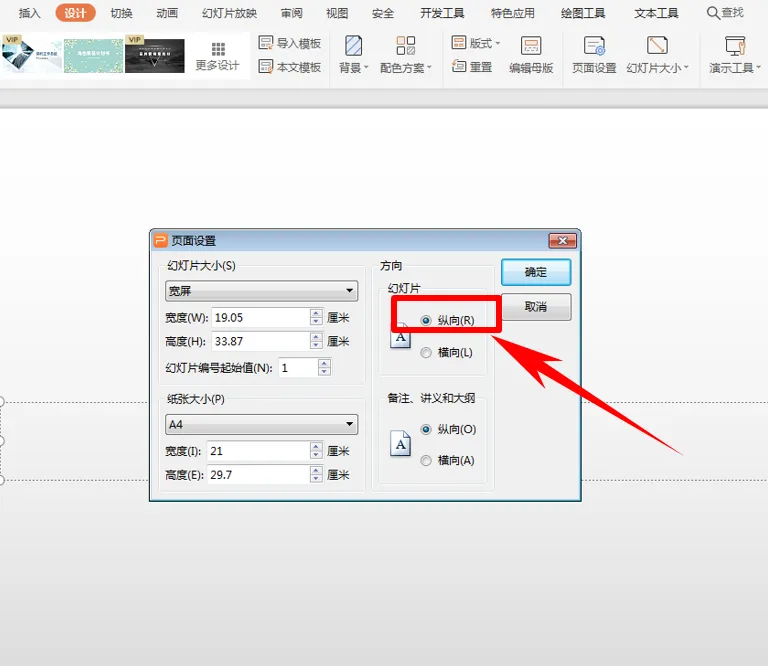Viewport: 768px width, 666px height.
Task: Click the 重置 reset icon
Action: pos(458,66)
